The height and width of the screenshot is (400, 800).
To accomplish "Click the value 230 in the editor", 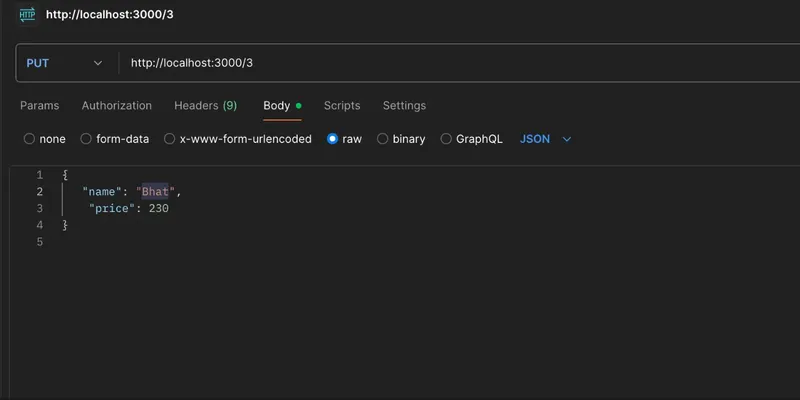I will point(159,209).
